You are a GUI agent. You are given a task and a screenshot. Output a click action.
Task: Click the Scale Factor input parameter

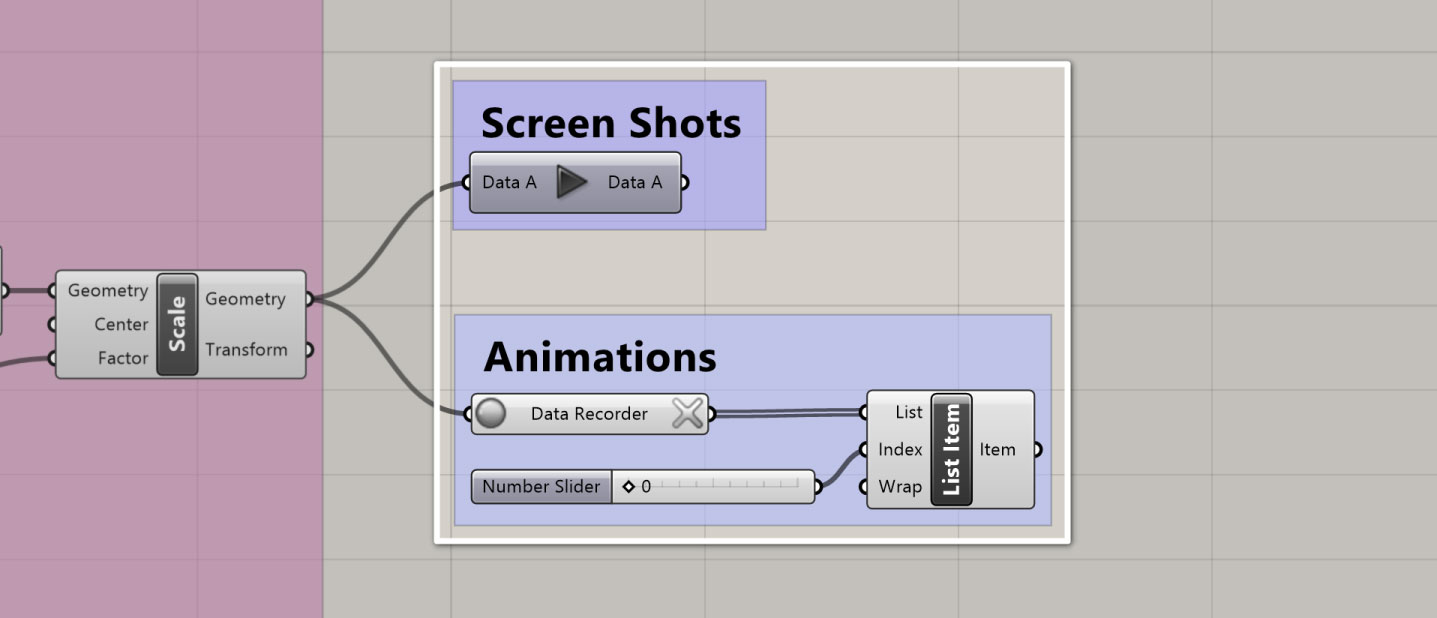(x=123, y=358)
